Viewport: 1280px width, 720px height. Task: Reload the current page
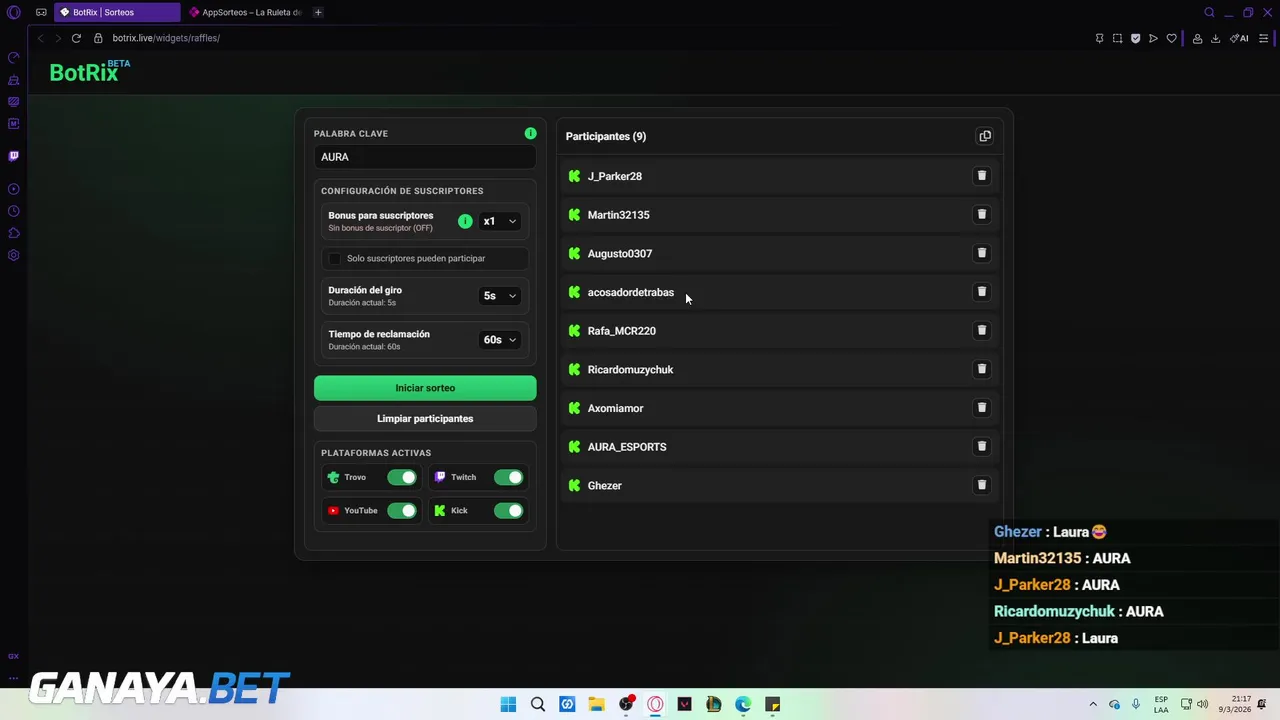pos(76,38)
